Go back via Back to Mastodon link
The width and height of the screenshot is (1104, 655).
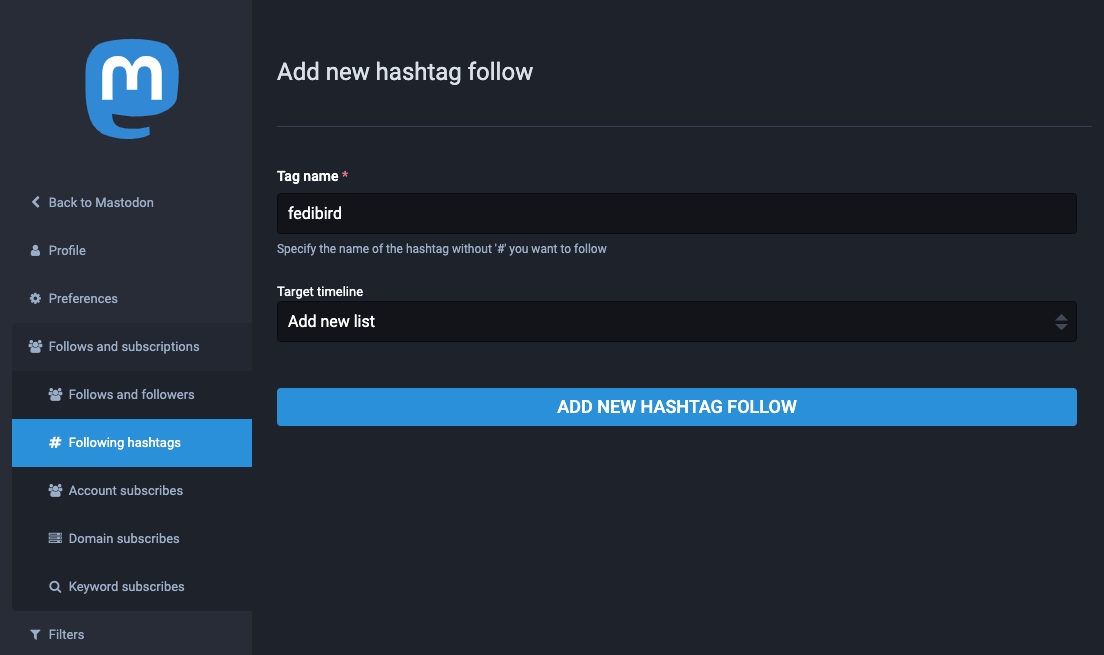tap(100, 202)
